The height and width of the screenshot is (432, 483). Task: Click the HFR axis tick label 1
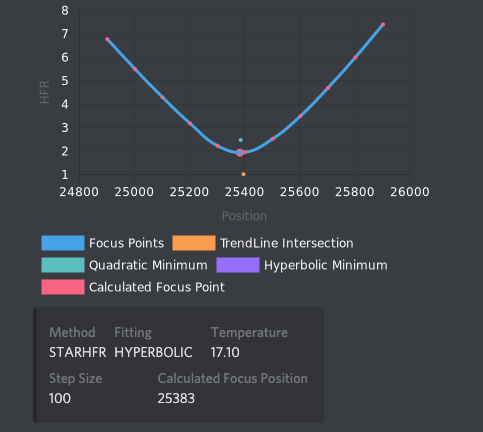[x=65, y=175]
